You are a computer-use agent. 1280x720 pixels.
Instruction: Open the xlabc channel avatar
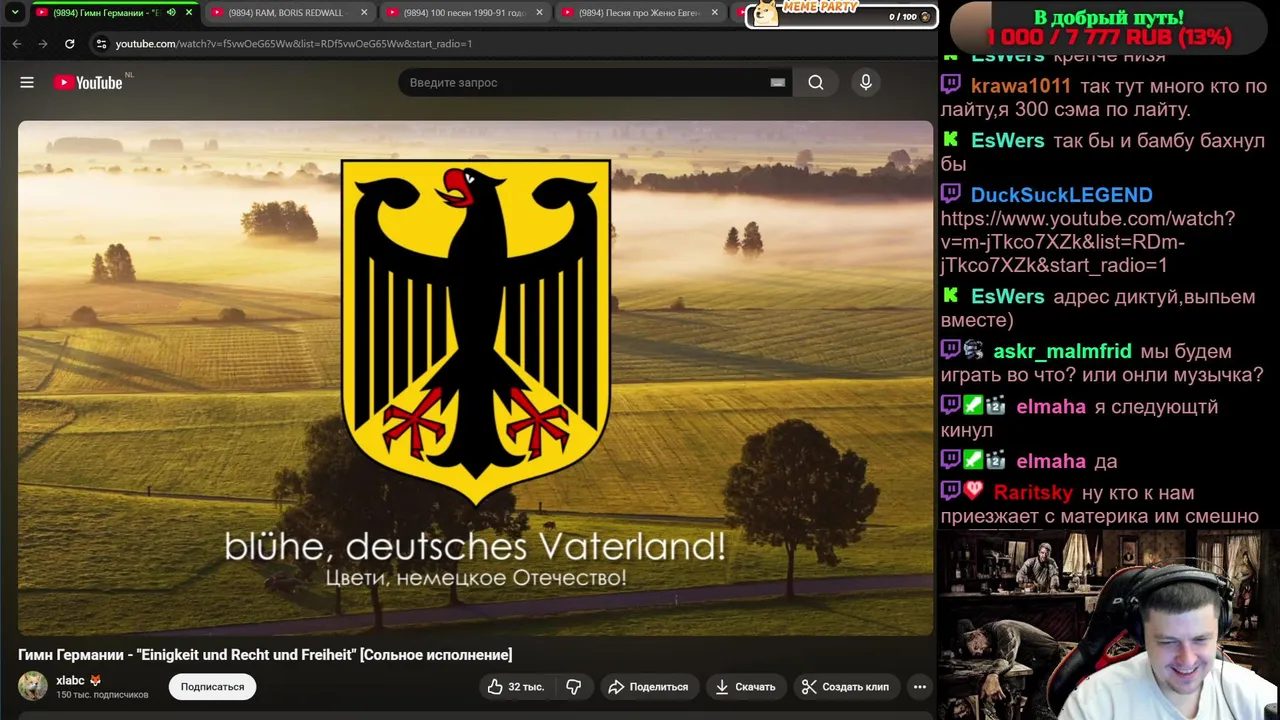pyautogui.click(x=33, y=686)
